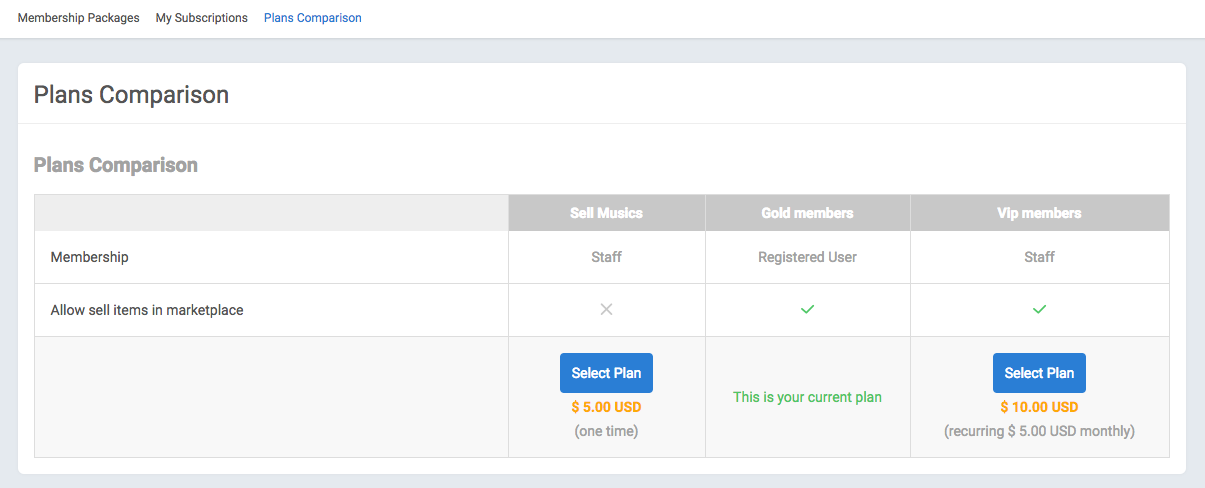The width and height of the screenshot is (1205, 488).
Task: Click the Vip members column header
Action: (1039, 213)
